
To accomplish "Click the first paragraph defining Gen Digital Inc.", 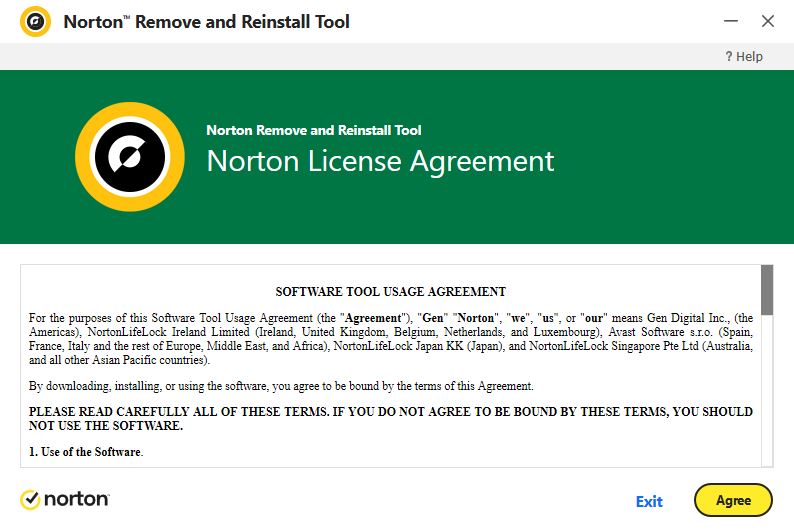I will [390, 339].
